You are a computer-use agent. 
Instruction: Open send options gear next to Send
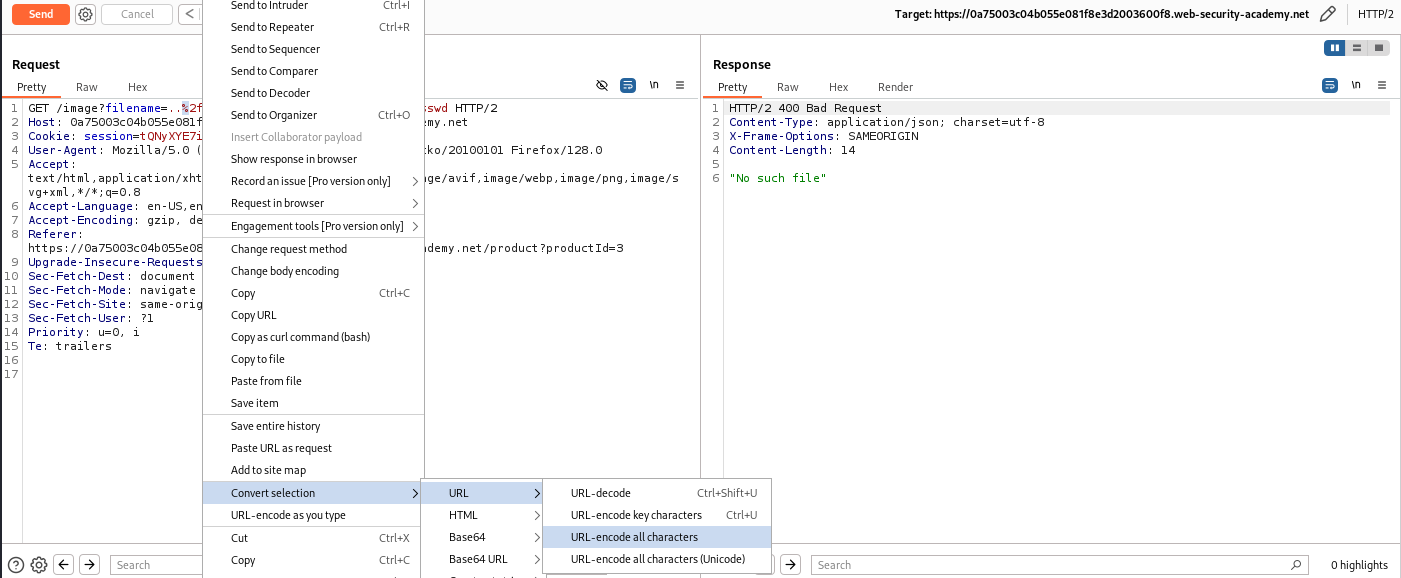[86, 14]
